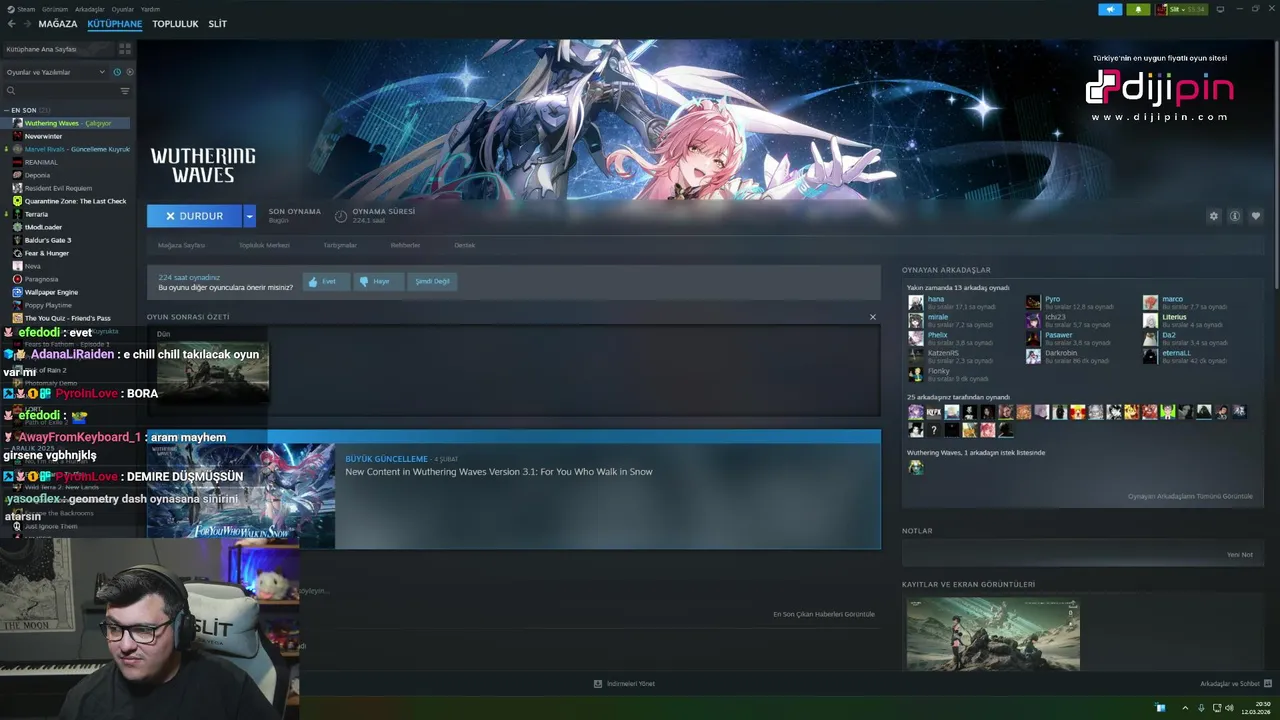The image size is (1280, 720).
Task: Click Oynayan Arkadaşların Tümünü Görüntüle
Action: coord(1190,497)
